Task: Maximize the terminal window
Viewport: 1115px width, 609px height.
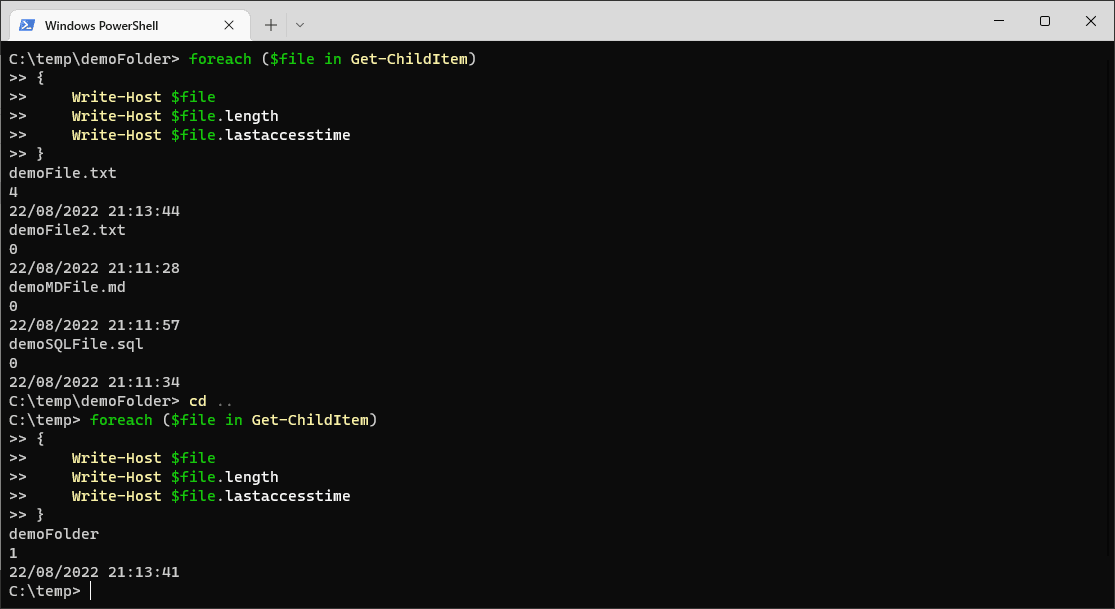Action: tap(1044, 21)
